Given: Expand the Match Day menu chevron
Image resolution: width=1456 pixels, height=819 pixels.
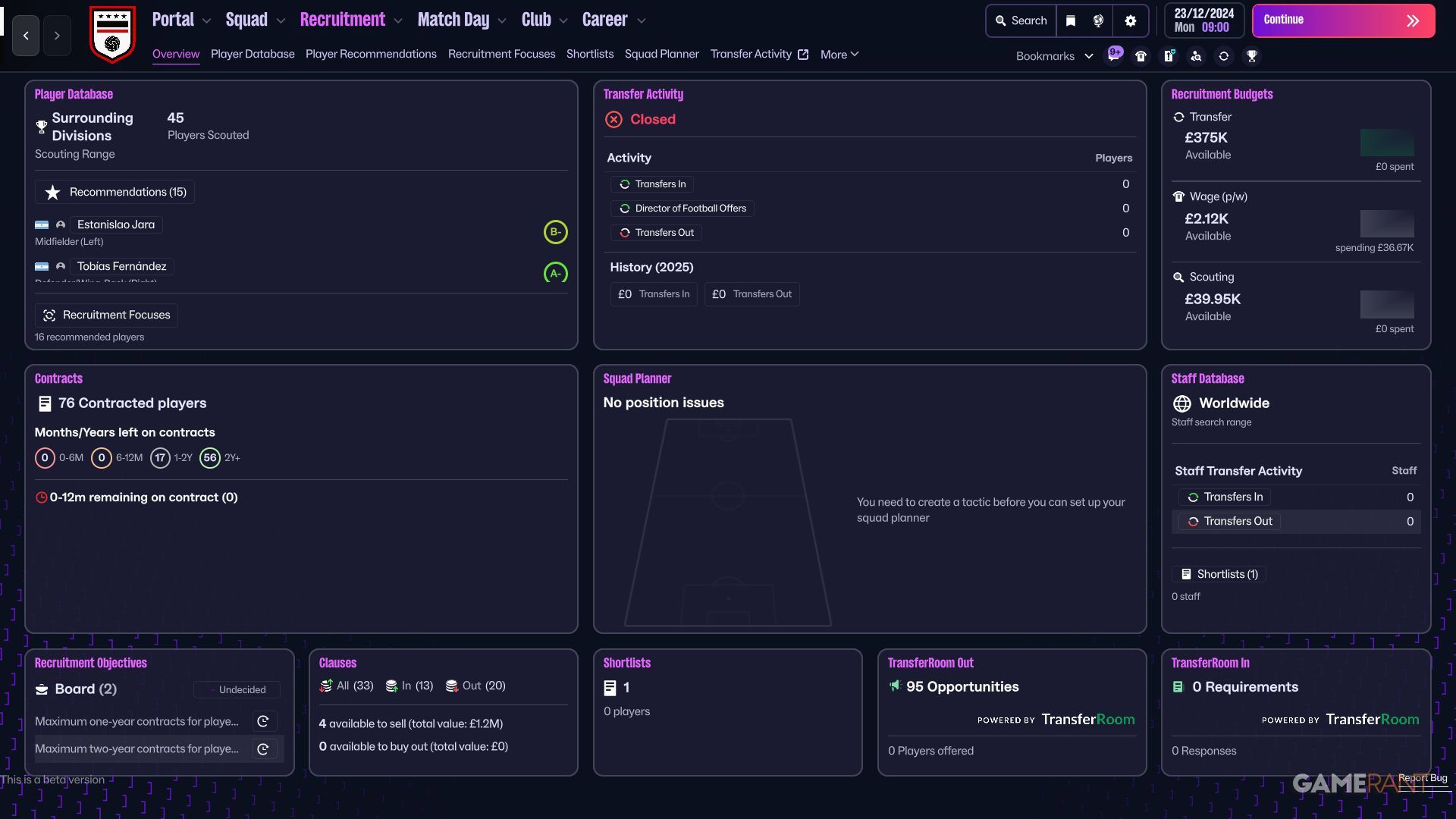Looking at the screenshot, I should click(502, 21).
